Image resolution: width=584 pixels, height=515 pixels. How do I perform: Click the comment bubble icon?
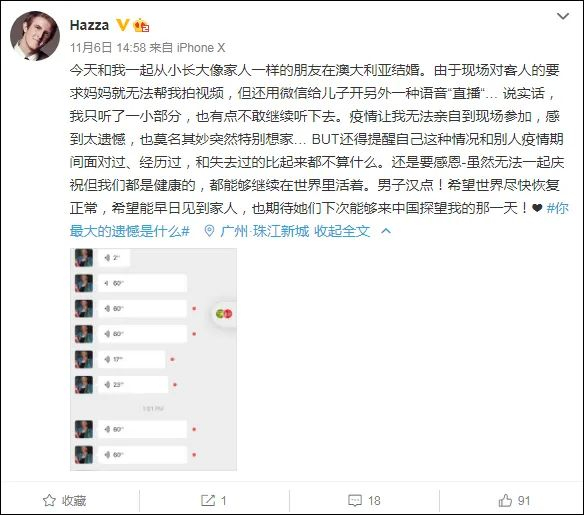355,500
